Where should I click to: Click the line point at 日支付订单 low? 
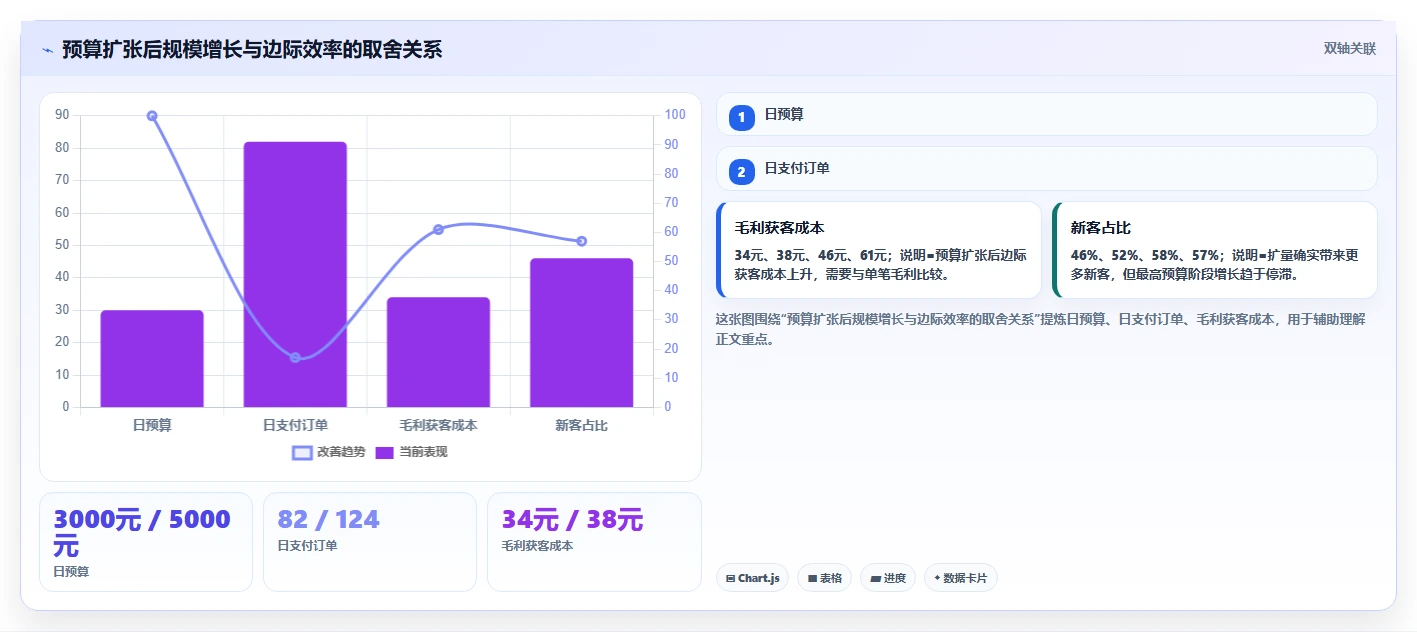[295, 357]
